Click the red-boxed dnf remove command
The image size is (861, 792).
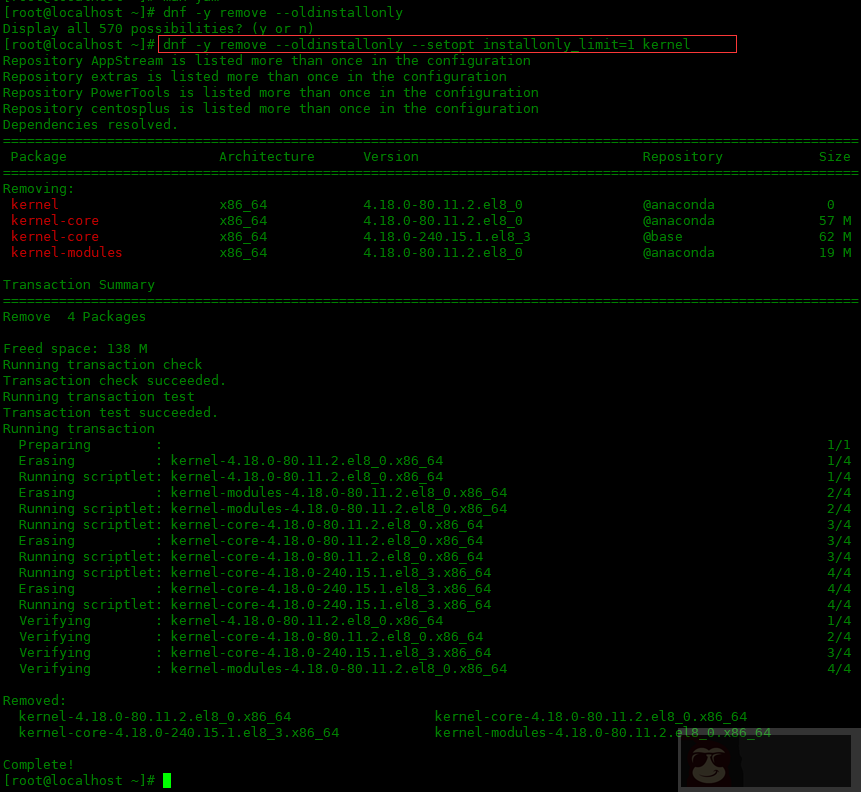[x=447, y=45]
